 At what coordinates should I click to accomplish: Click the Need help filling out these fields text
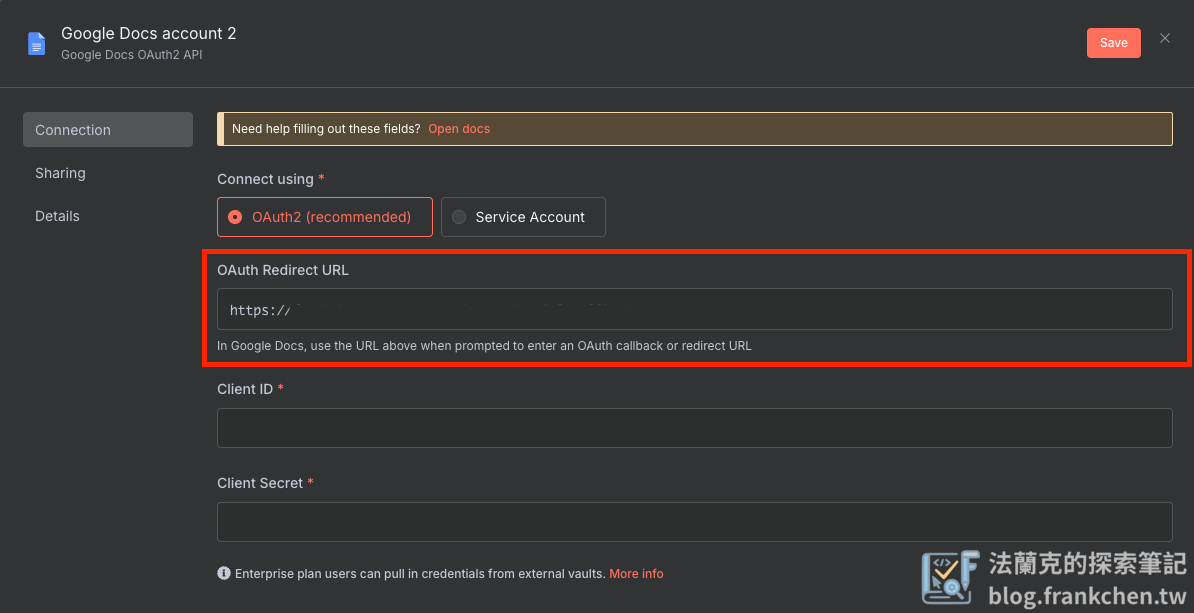pyautogui.click(x=326, y=129)
